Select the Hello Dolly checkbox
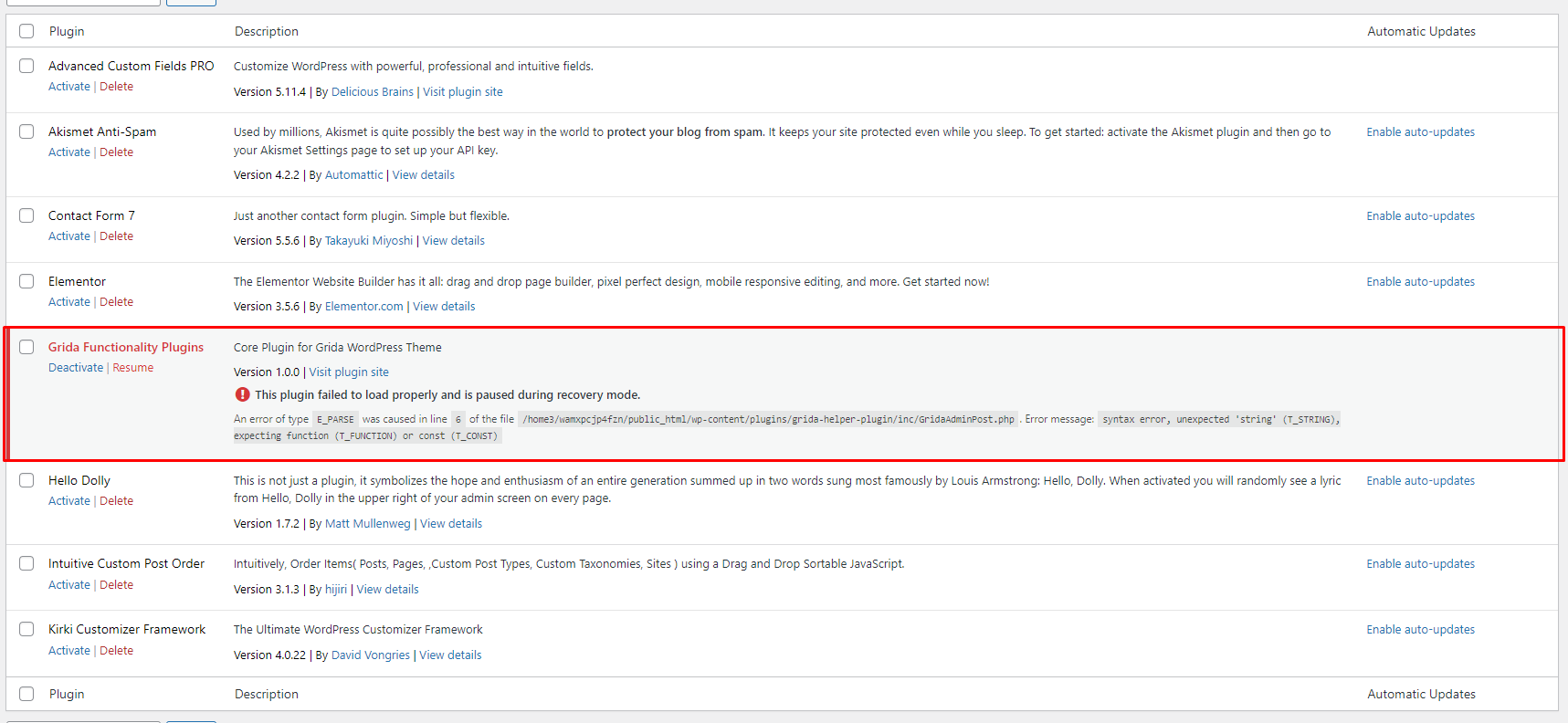The image size is (1568, 723). pos(26,480)
